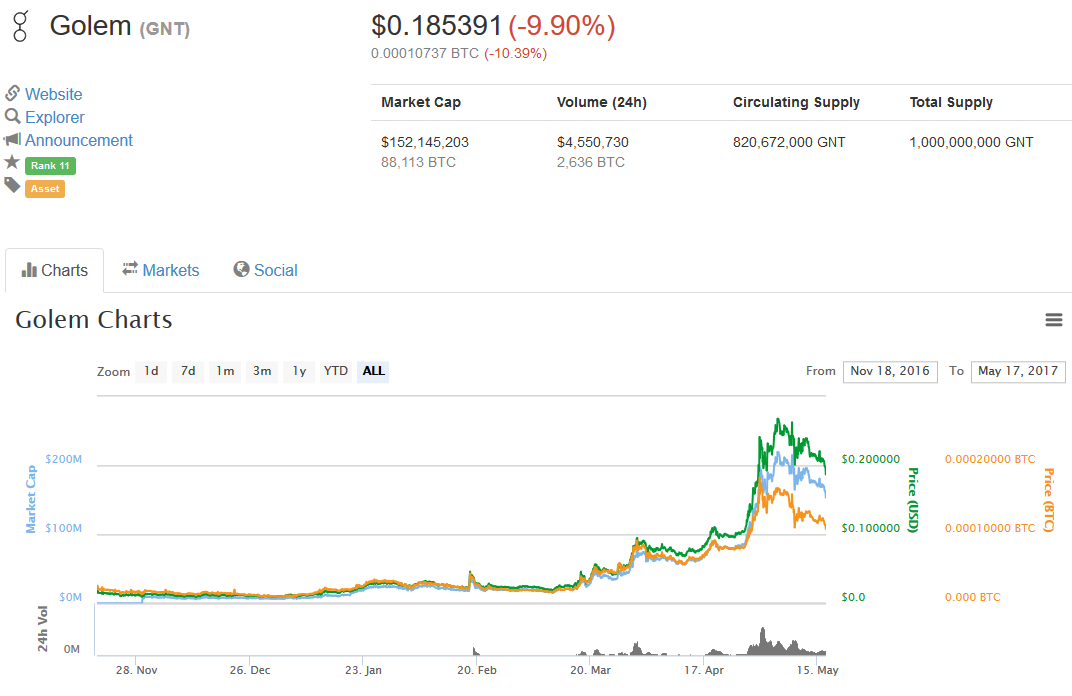Click the (-9.90%) price change

[x=562, y=26]
